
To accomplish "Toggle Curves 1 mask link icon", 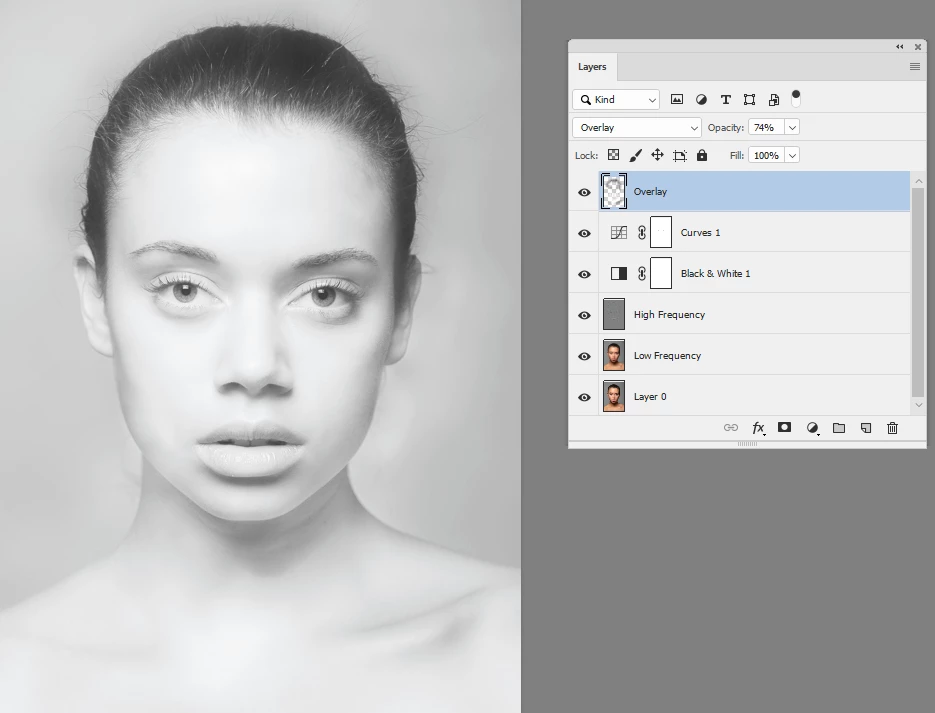I will (x=642, y=232).
